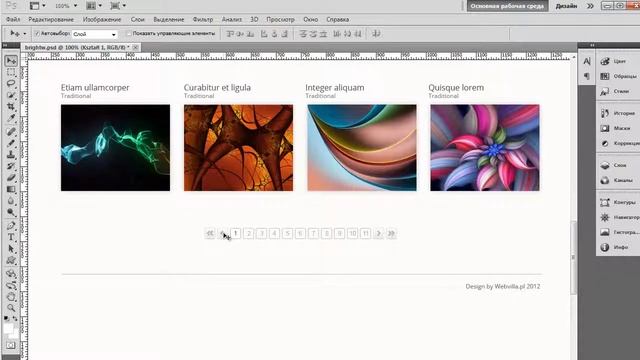This screenshot has width=640, height=360.
Task: Open the Просмотр menu
Action: point(280,19)
